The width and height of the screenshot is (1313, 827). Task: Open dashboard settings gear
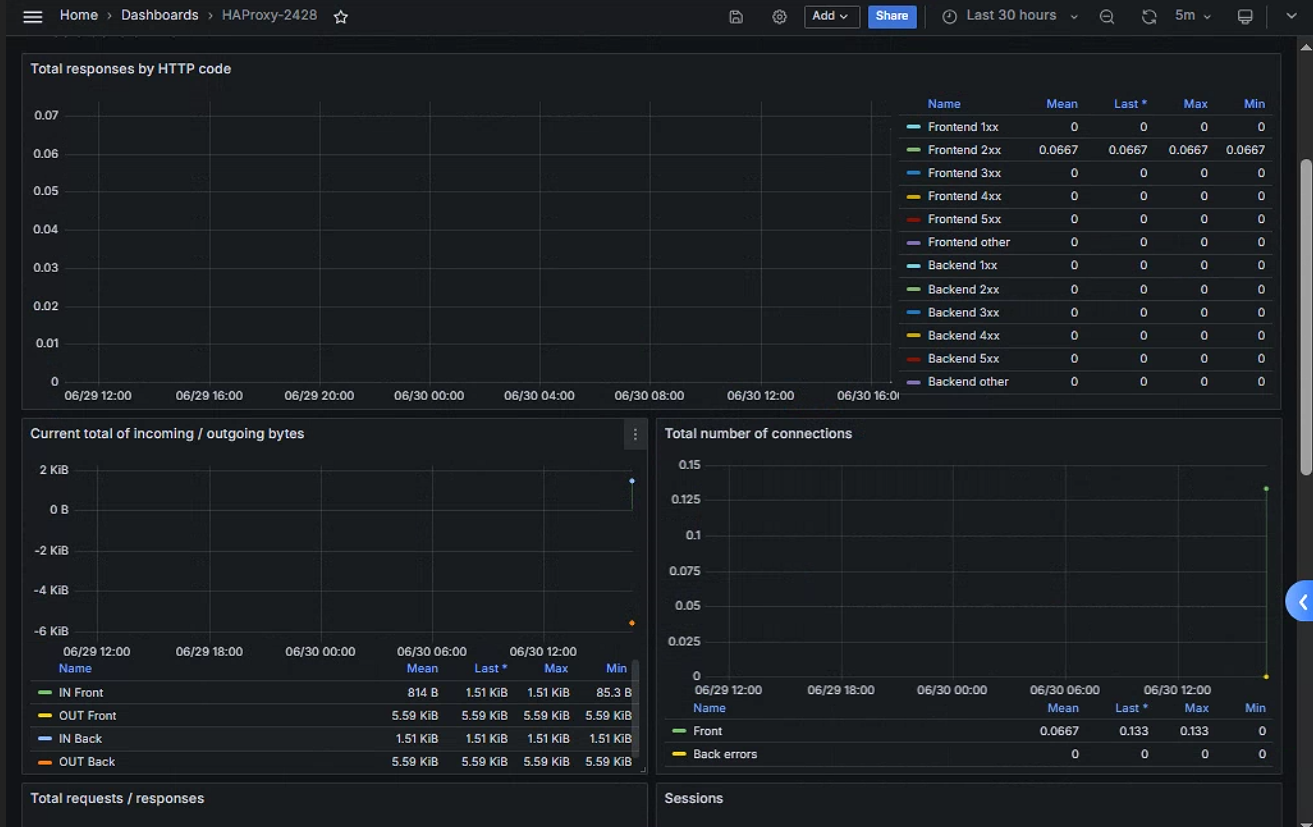(x=780, y=17)
